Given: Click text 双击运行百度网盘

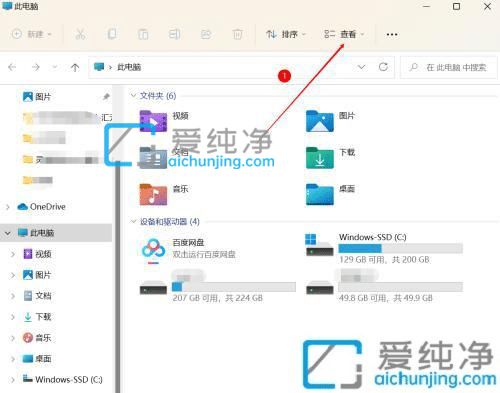Looking at the screenshot, I should [x=204, y=255].
